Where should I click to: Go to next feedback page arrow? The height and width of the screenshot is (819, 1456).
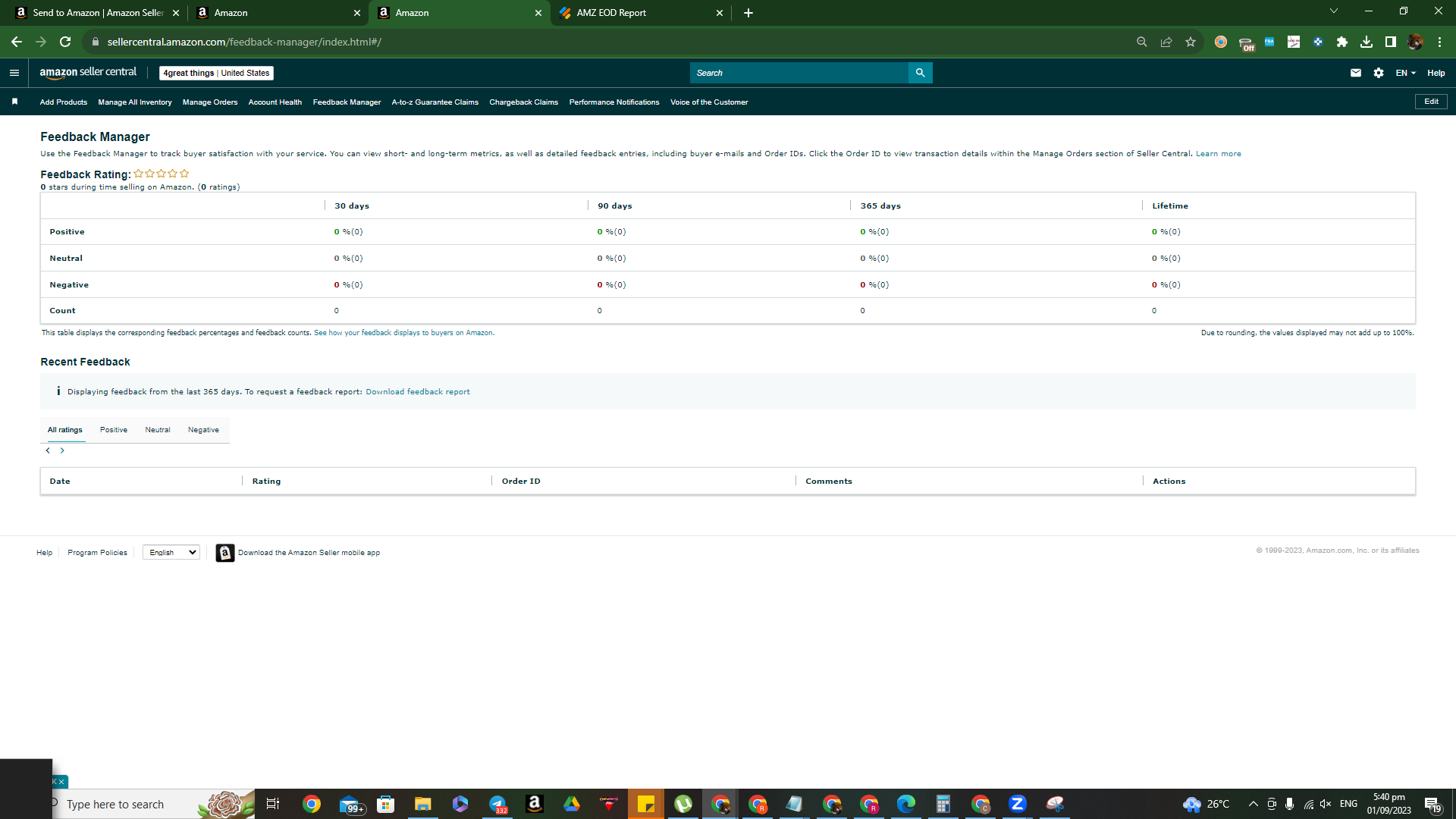(62, 450)
